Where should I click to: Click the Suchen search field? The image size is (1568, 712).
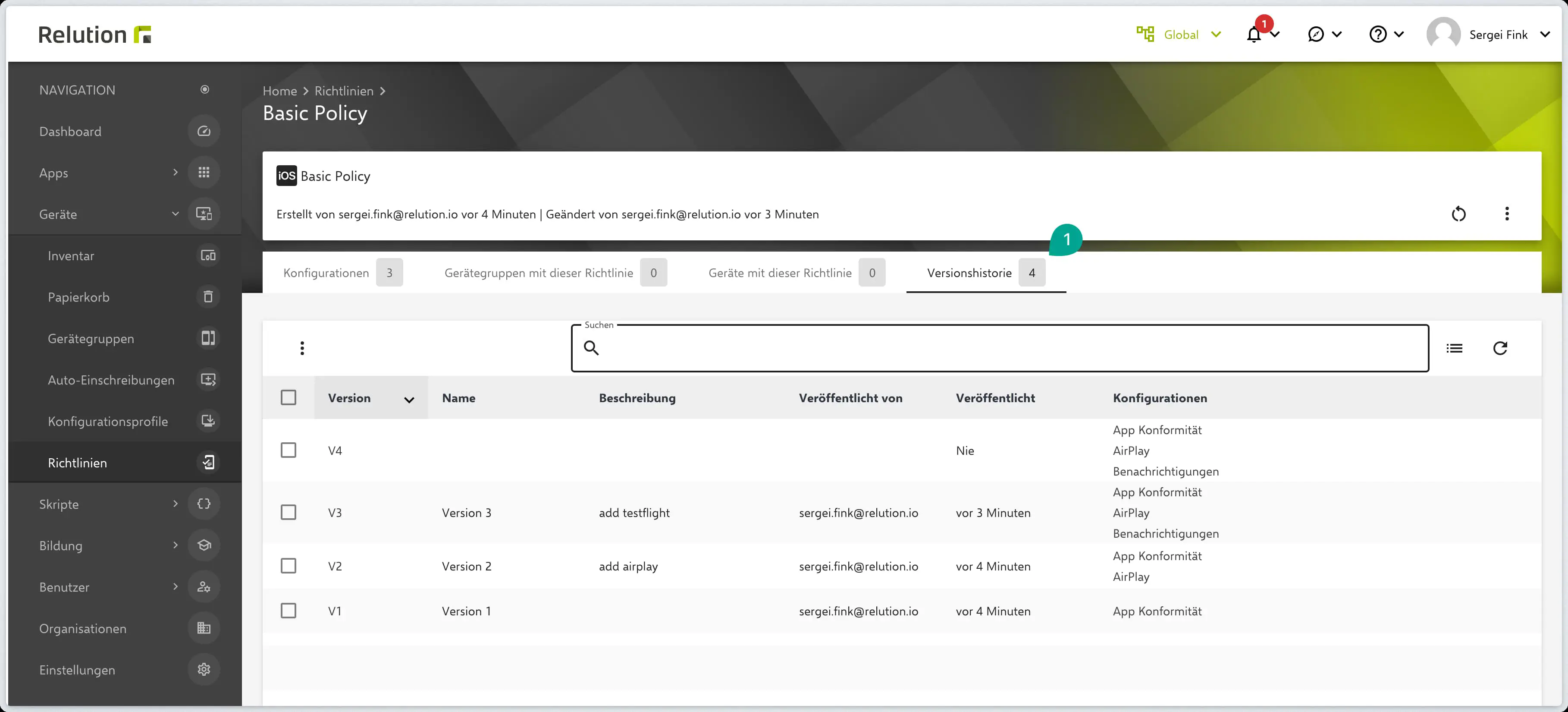tap(1000, 348)
